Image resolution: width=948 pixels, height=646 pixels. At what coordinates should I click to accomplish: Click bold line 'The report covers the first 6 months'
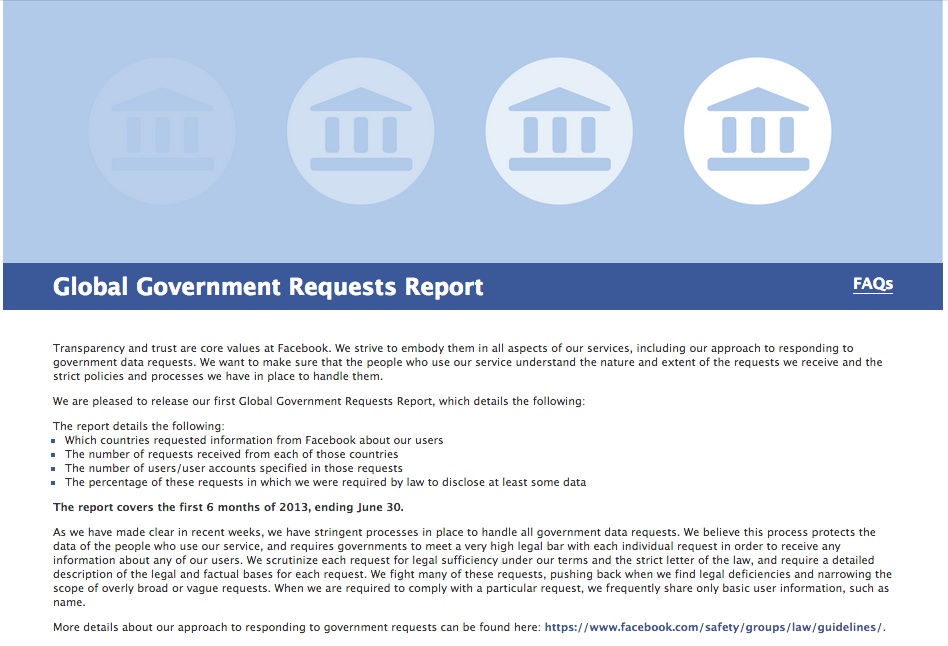pyautogui.click(x=228, y=507)
